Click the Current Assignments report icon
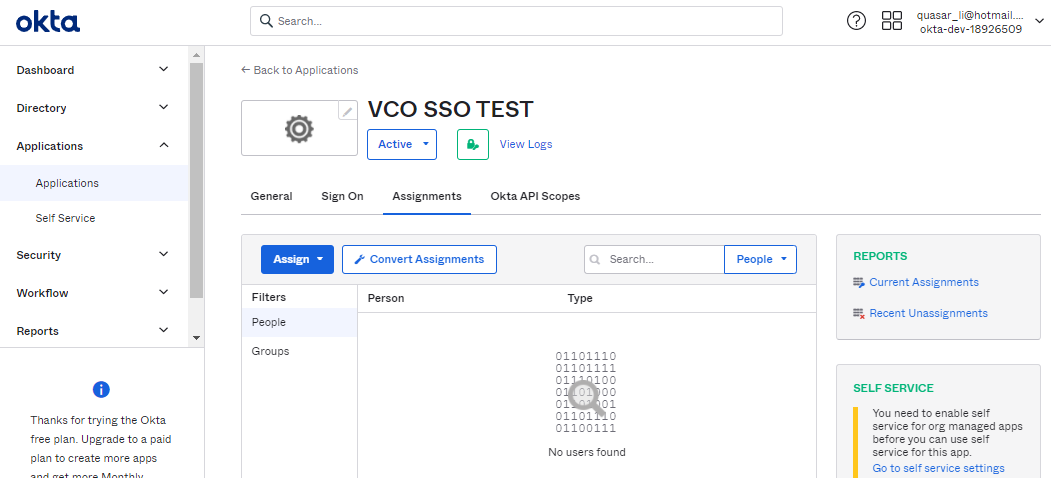 pyautogui.click(x=859, y=283)
